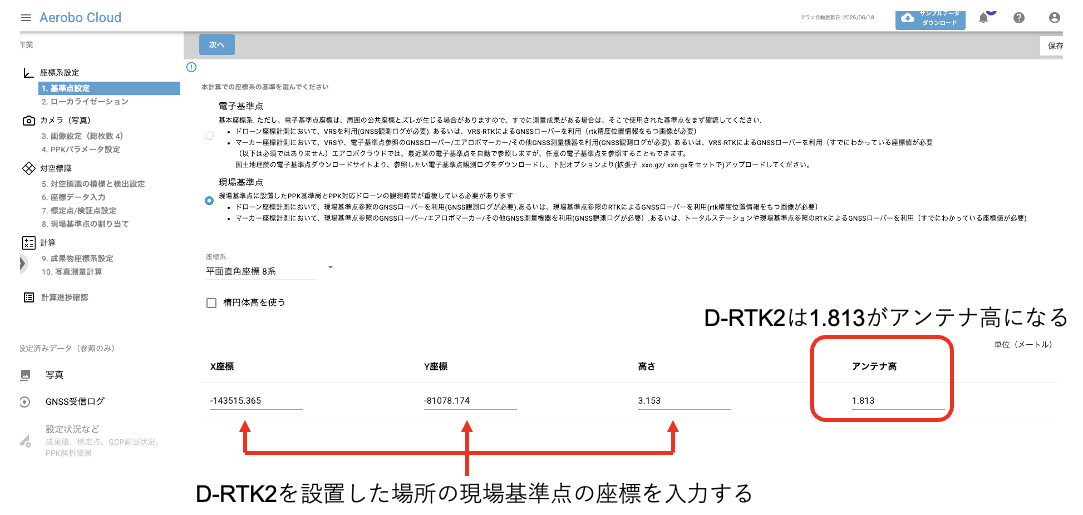Click the 高さ field showing 3.153
The image size is (1083, 515).
pyautogui.click(x=684, y=400)
